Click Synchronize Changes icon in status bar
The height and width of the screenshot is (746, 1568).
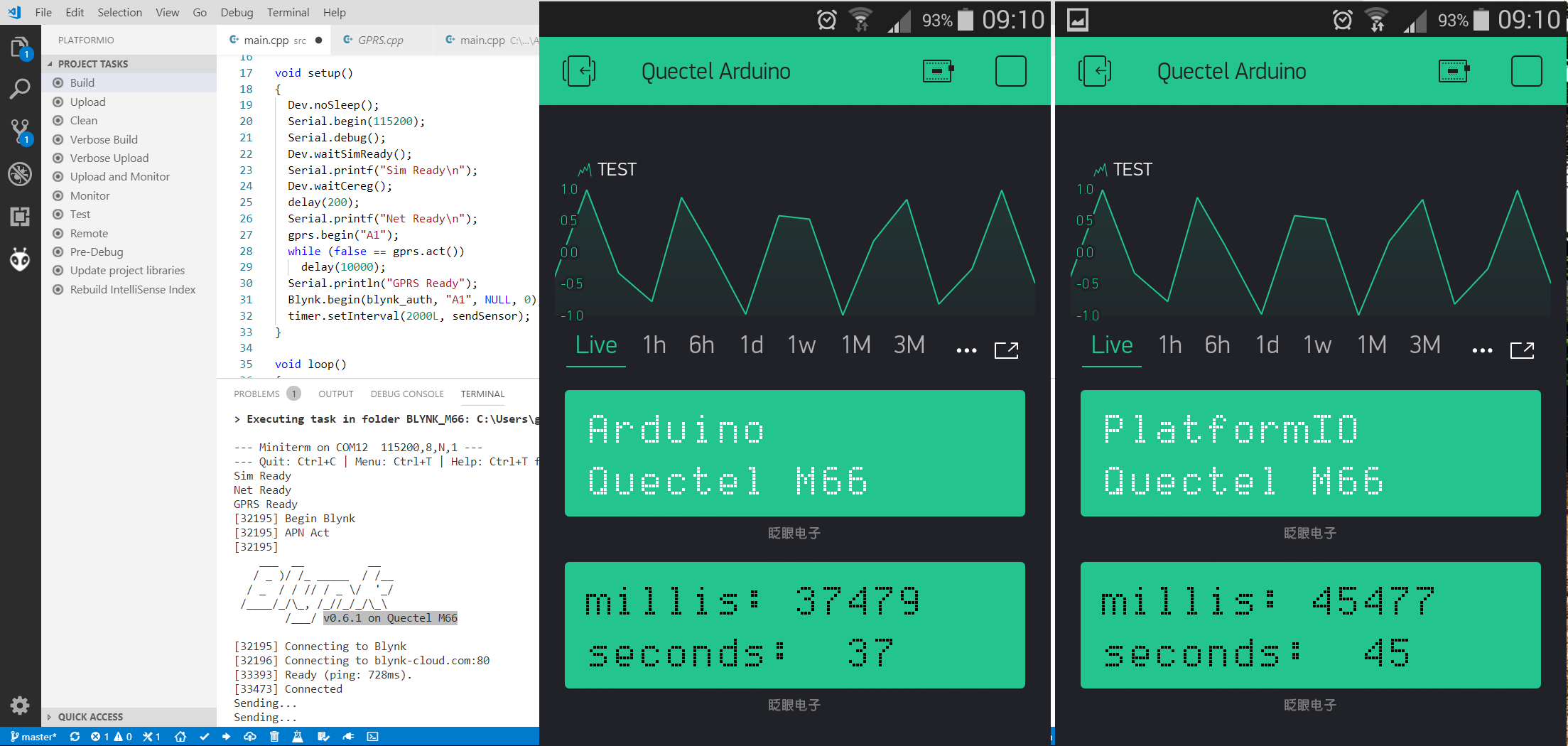click(75, 737)
